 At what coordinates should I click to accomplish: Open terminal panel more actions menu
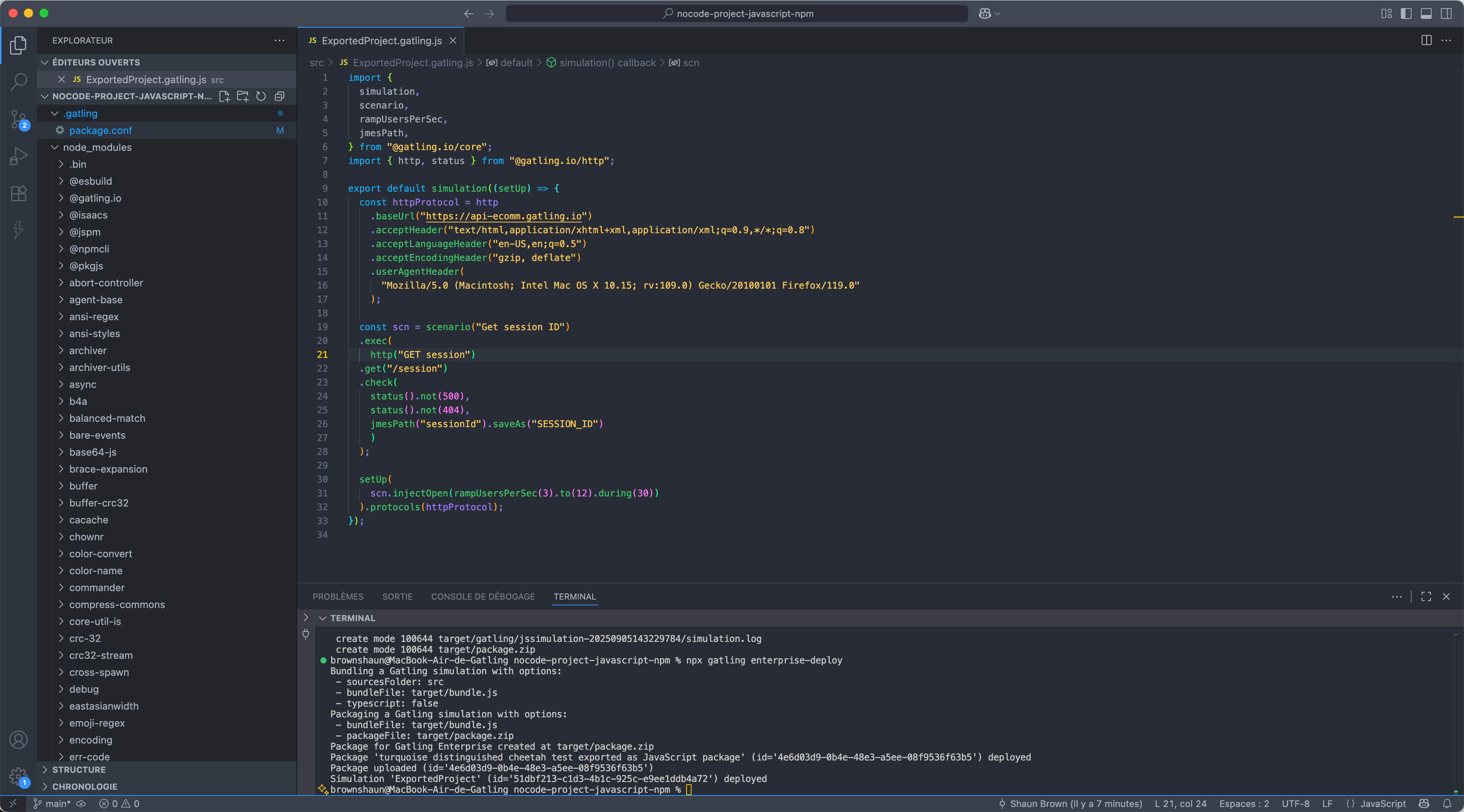pyautogui.click(x=1396, y=596)
